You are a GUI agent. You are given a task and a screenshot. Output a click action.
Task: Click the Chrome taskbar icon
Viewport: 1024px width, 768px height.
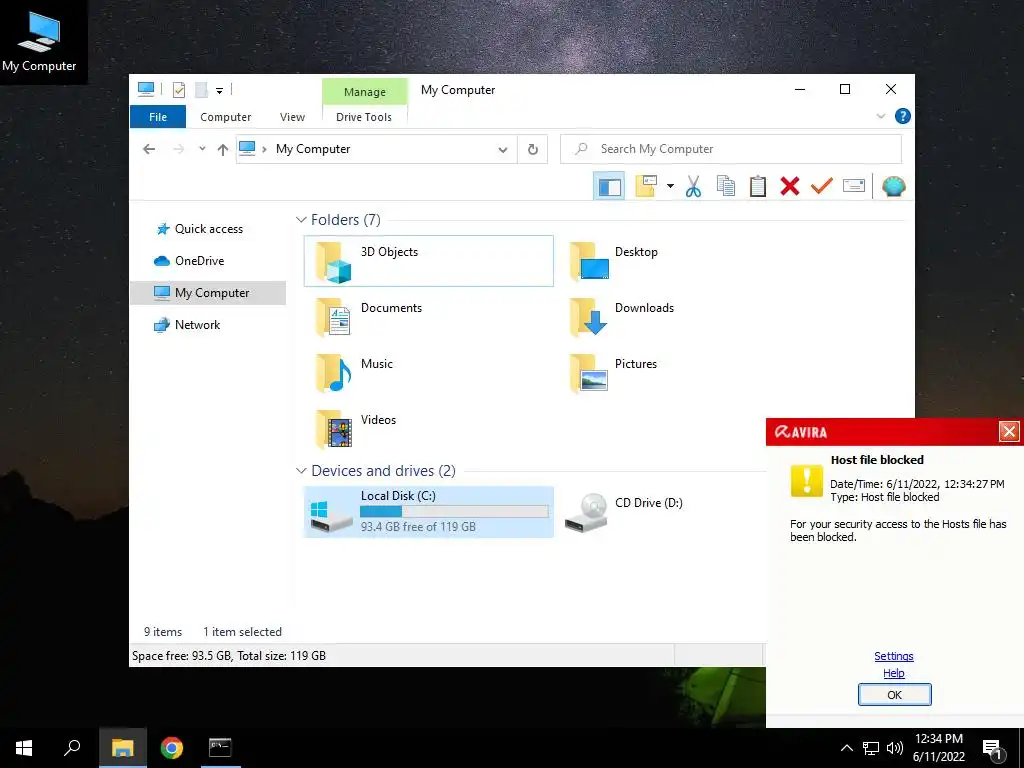tap(172, 748)
